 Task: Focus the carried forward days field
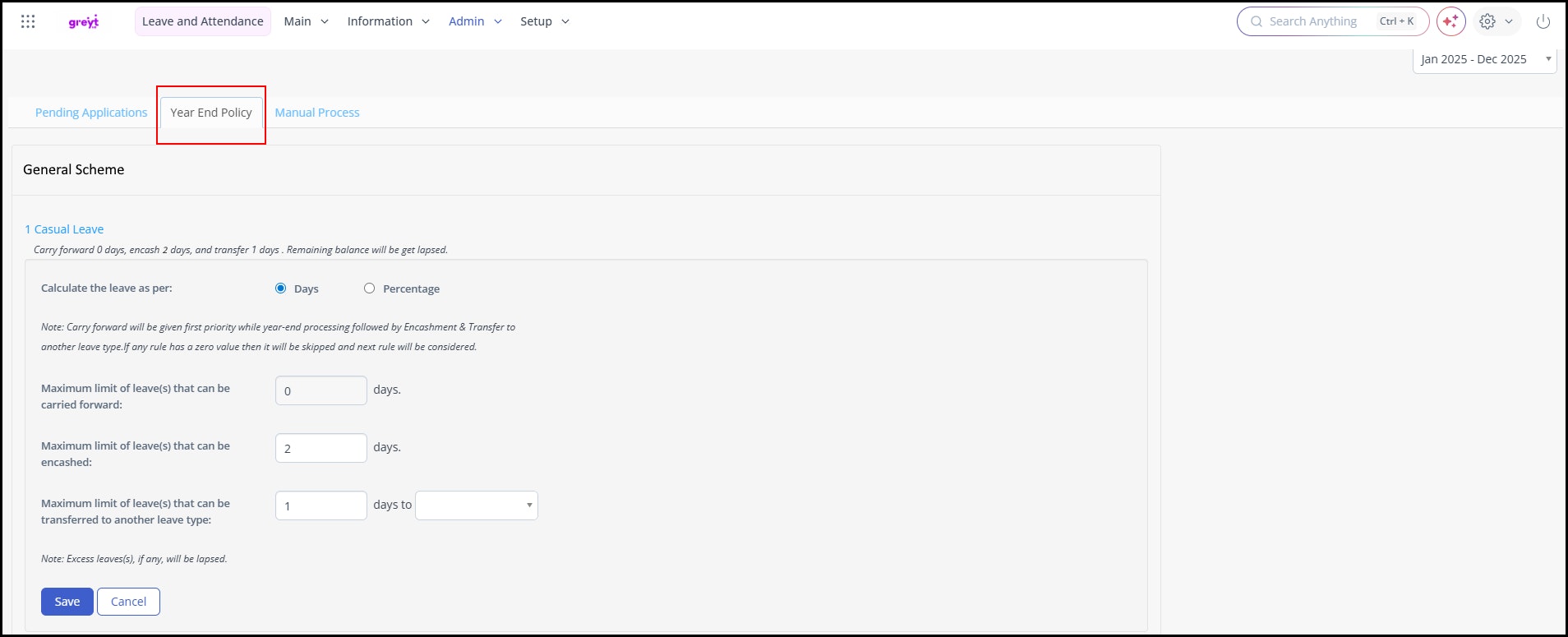point(321,390)
